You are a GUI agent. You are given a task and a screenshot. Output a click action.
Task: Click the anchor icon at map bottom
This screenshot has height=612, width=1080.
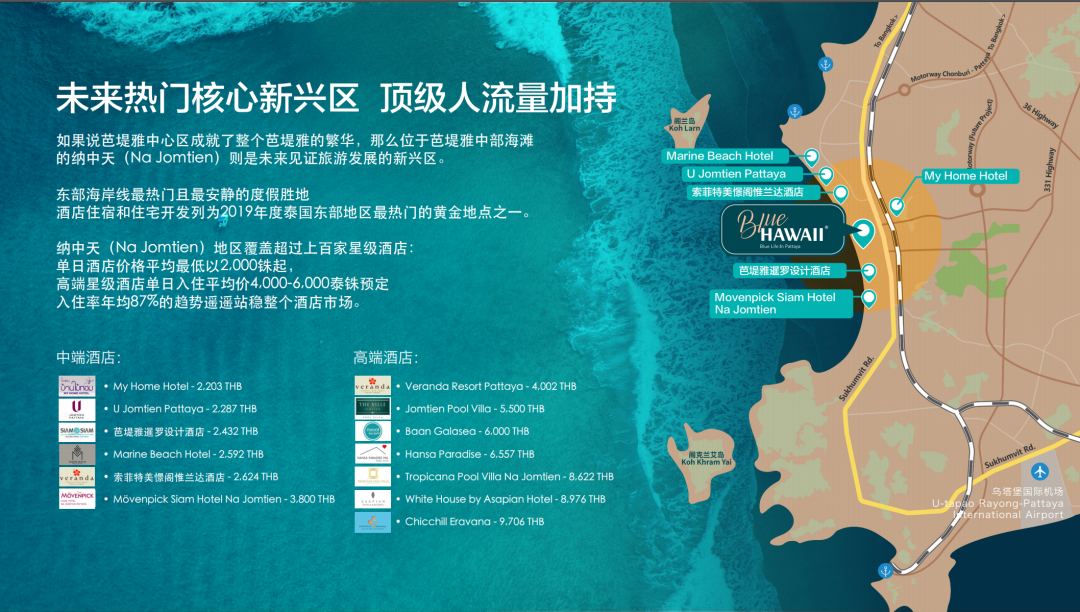click(886, 570)
